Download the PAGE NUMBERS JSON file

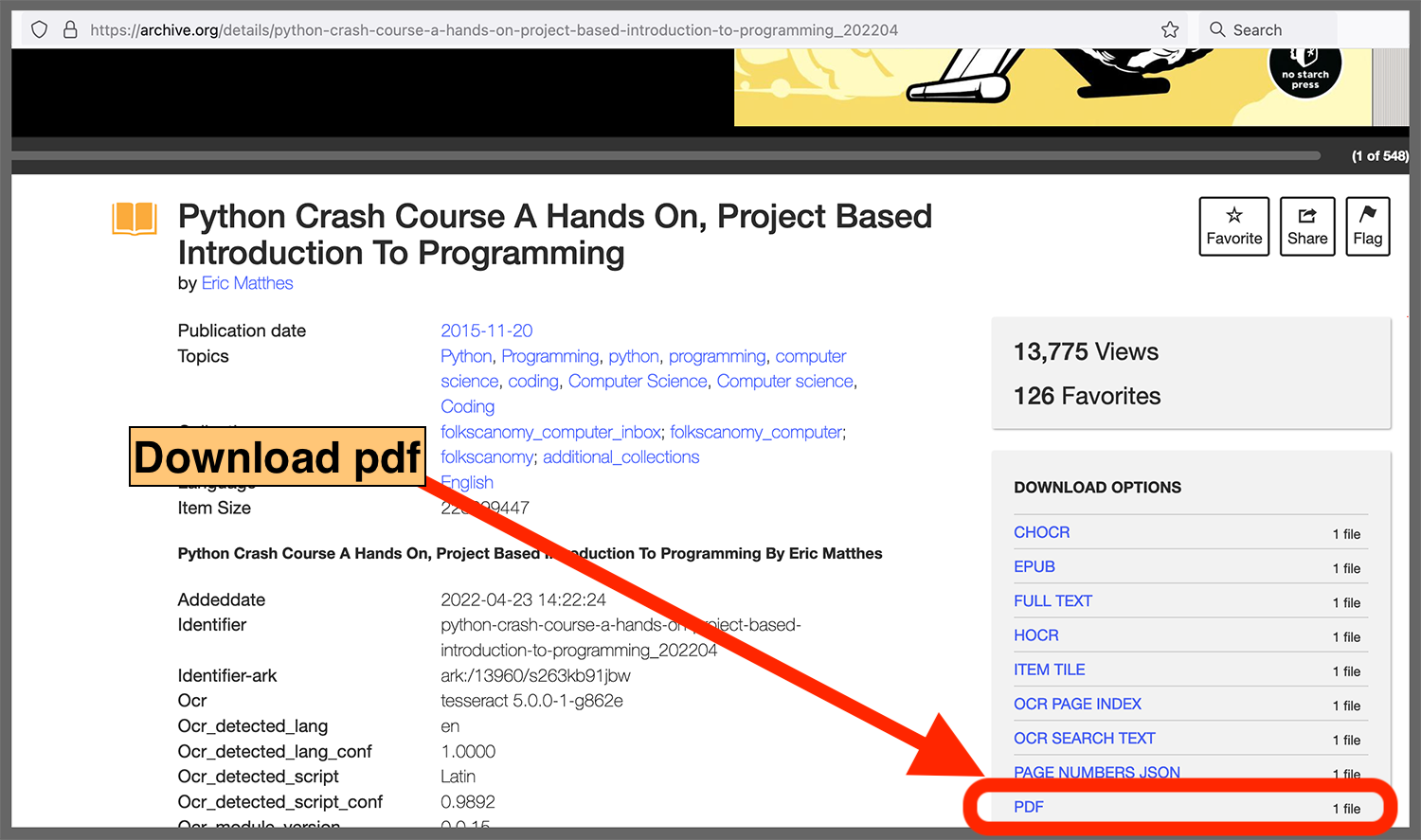(1096, 772)
